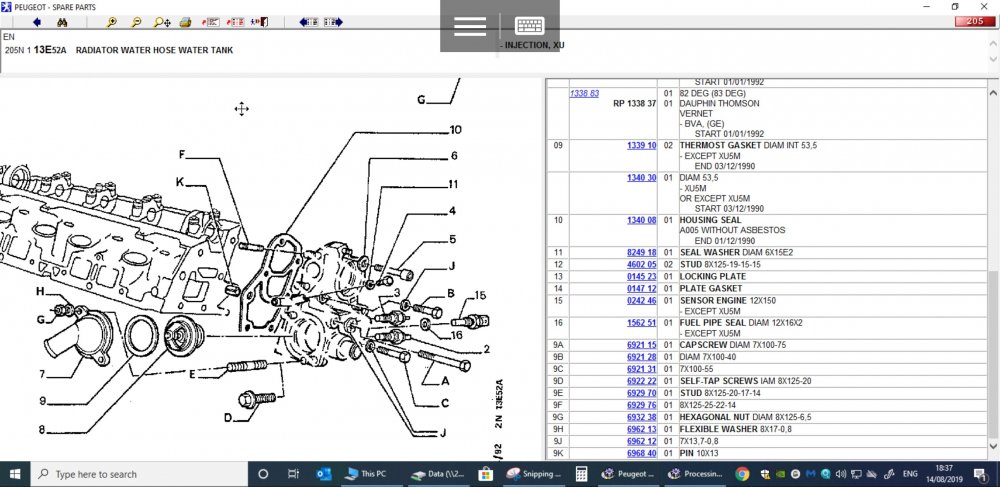Click the zoom out magnifier icon

click(x=136, y=22)
